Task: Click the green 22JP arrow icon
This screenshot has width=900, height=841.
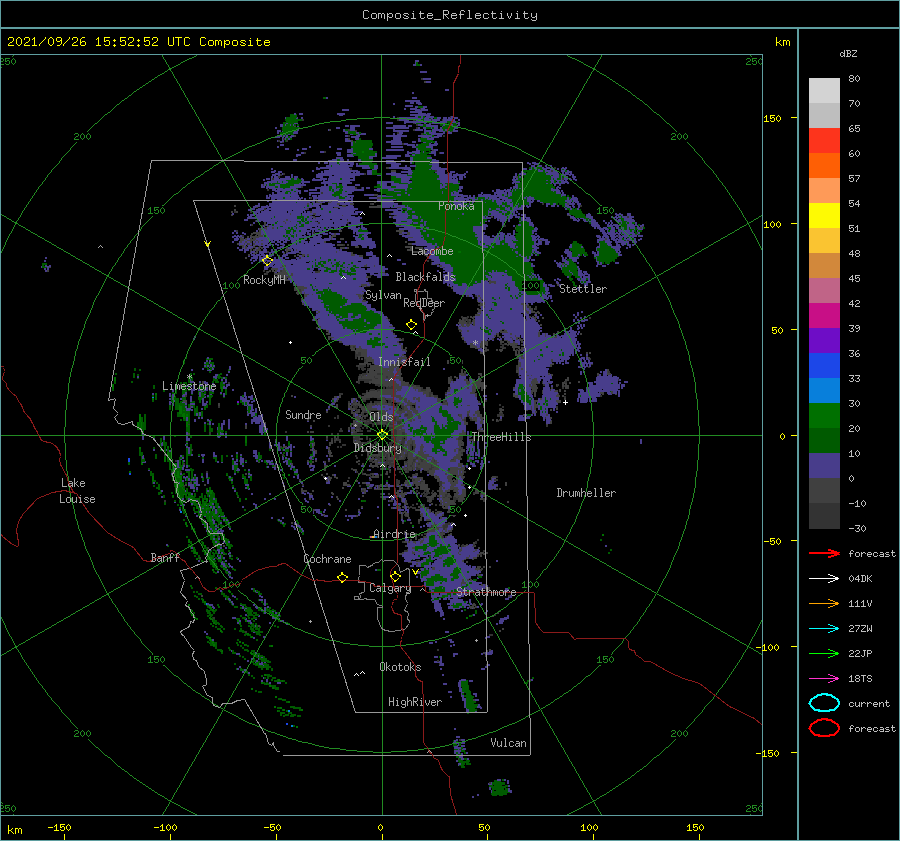Action: coord(824,653)
